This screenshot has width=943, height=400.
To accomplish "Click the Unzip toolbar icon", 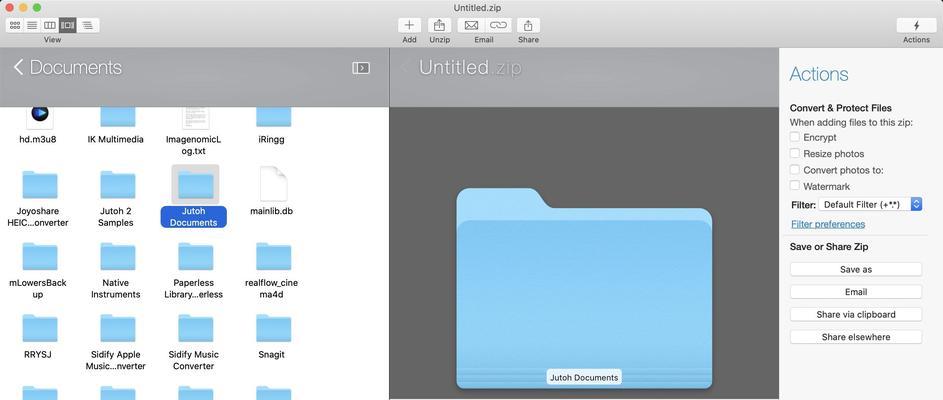I will point(439,25).
